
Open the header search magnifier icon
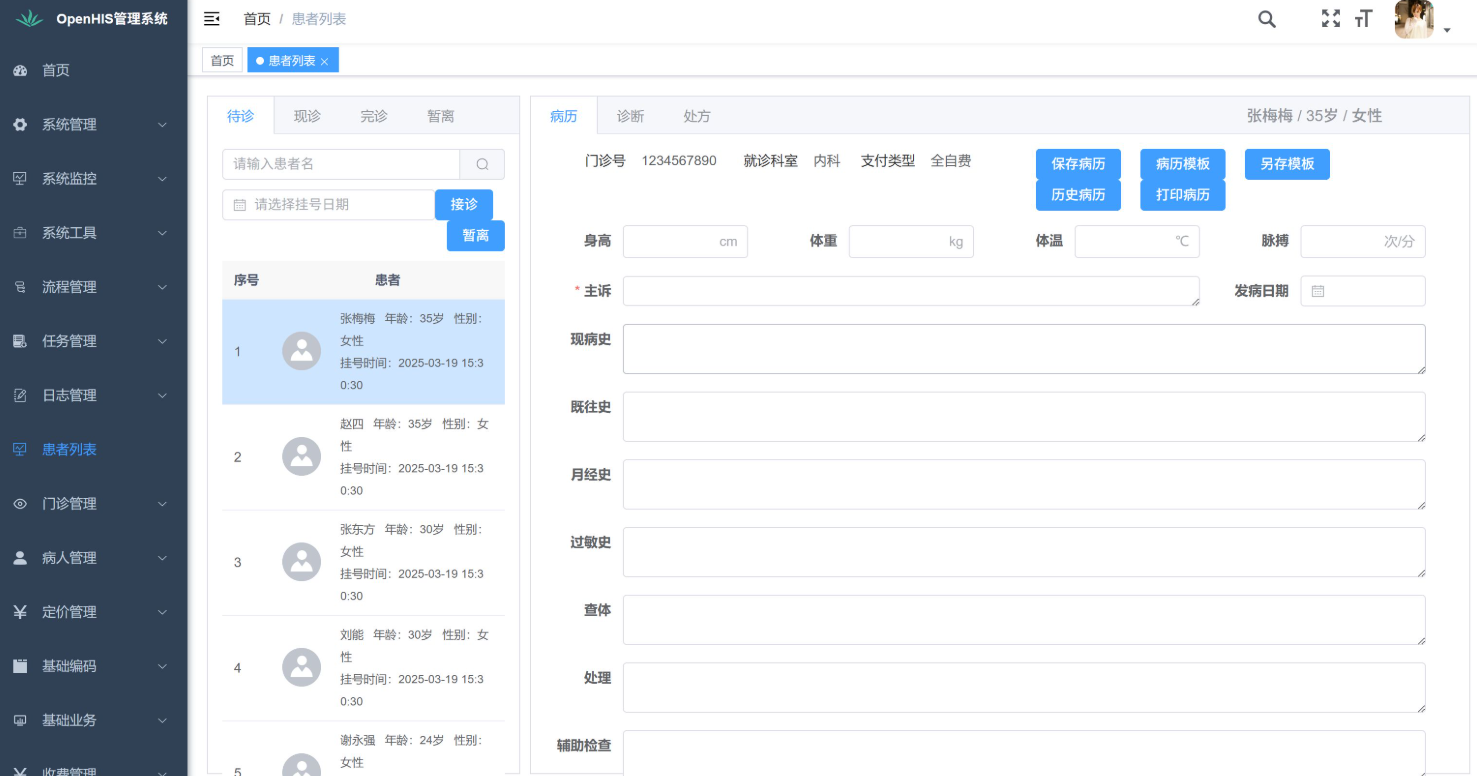tap(1267, 19)
